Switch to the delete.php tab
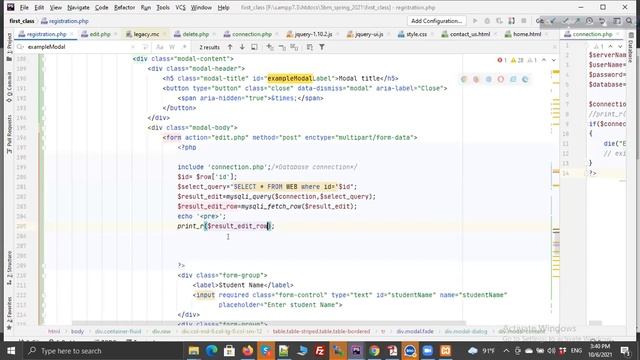This screenshot has width=640, height=360. (195, 34)
